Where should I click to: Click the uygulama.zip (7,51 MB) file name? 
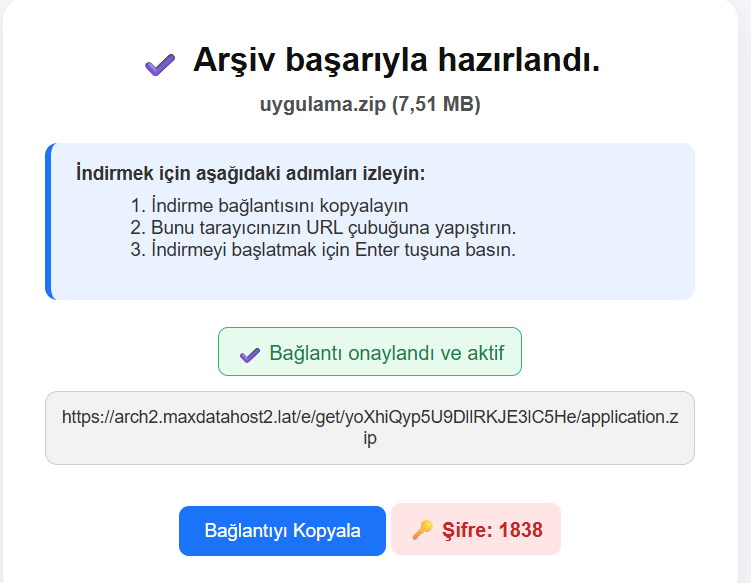pyautogui.click(x=370, y=104)
